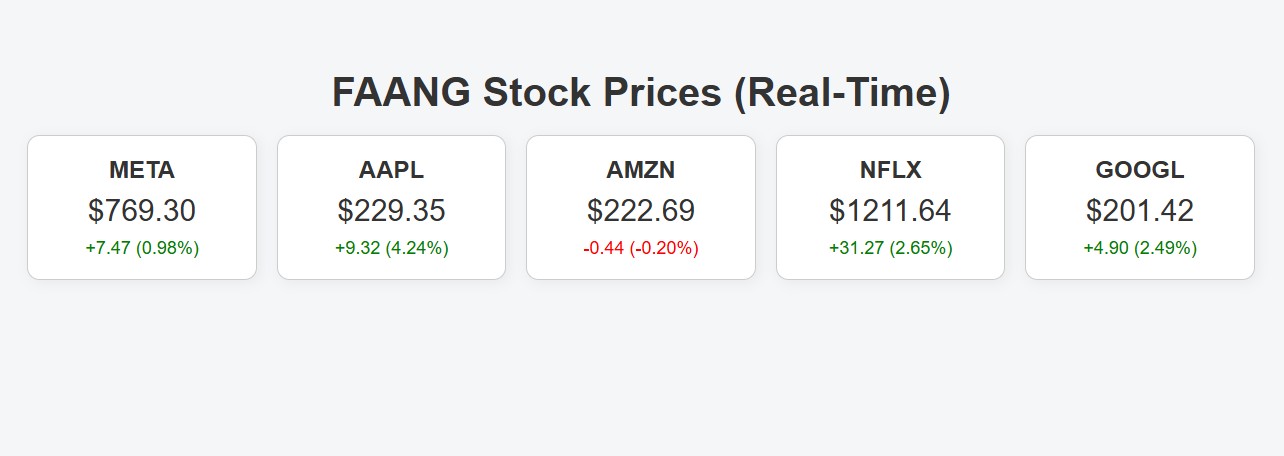Click AMZN's red -0.44 (-0.20%) change
Image resolution: width=1284 pixels, height=456 pixels.
pyautogui.click(x=641, y=248)
